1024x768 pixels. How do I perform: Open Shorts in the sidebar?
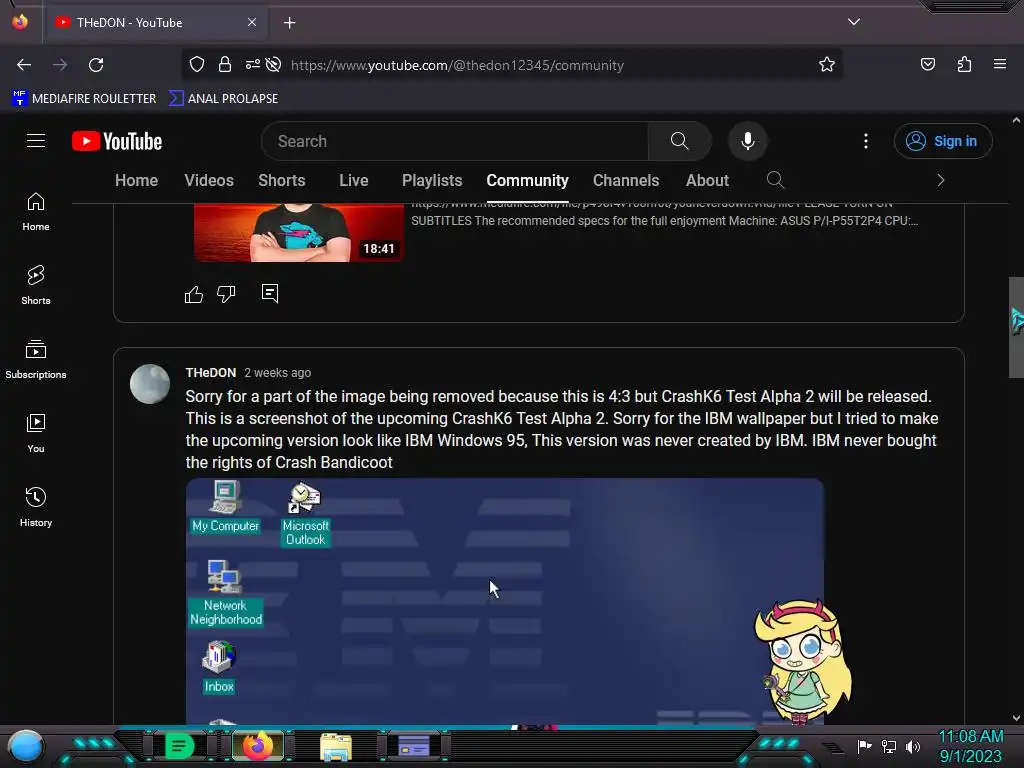coord(36,286)
